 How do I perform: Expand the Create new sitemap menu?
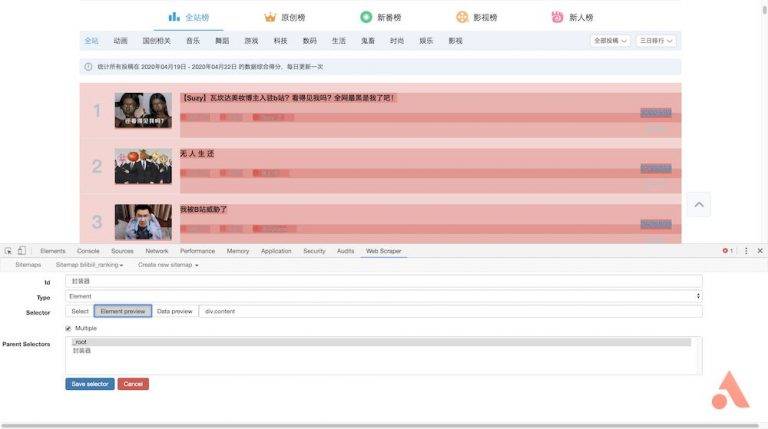pos(168,265)
